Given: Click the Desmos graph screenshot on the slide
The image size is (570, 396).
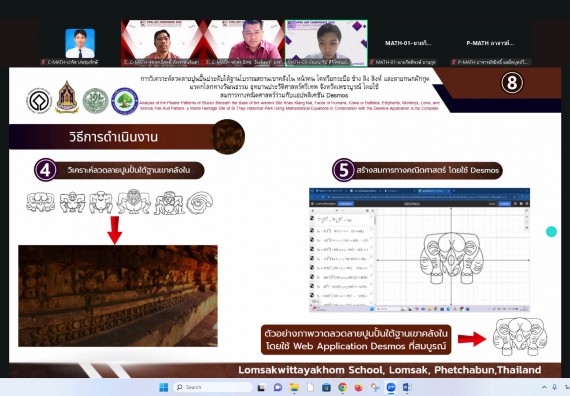Looking at the screenshot, I should tap(420, 250).
